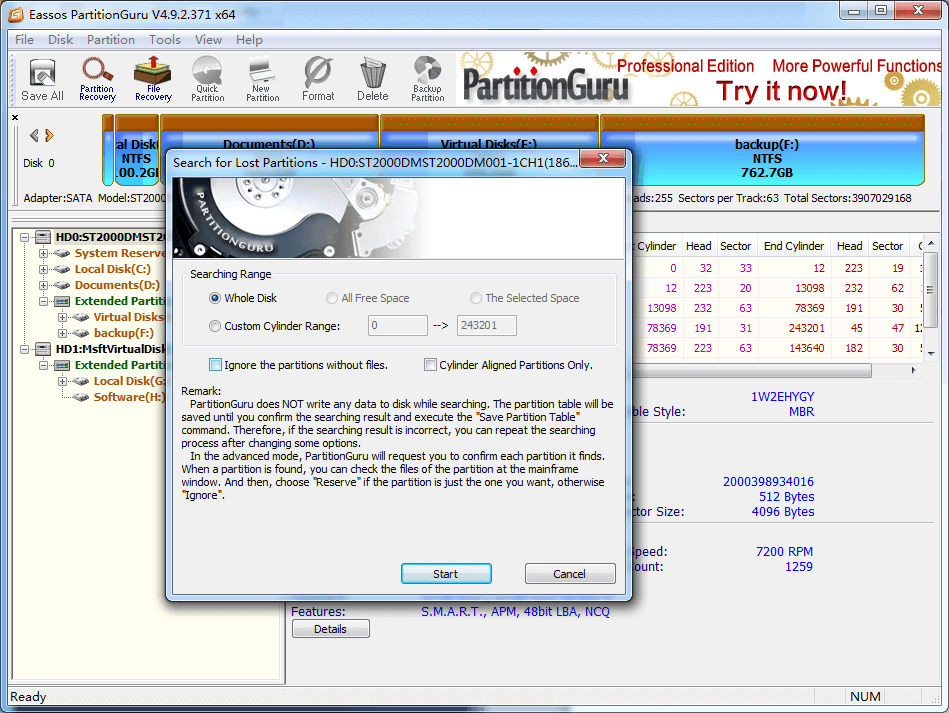Expand the Virtual Disks tree node
Screen dimensions: 949x713
pyautogui.click(x=62, y=317)
